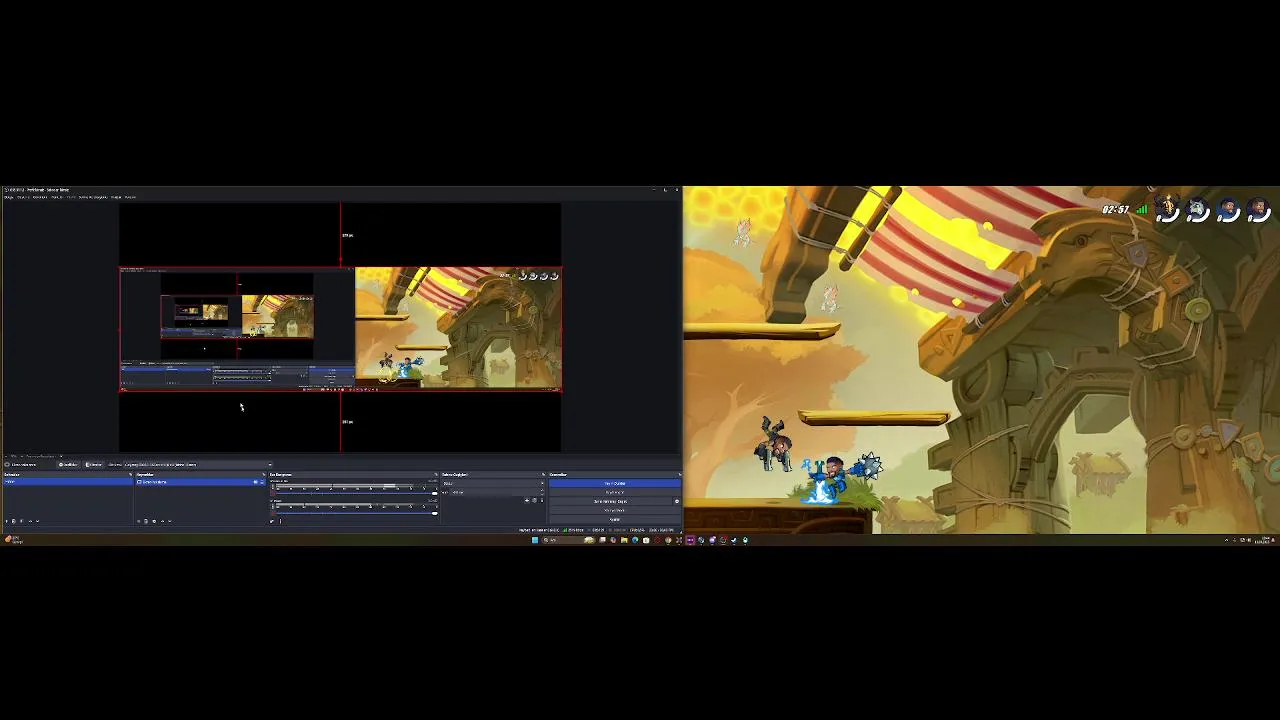Move scene down arrow in Scenes dock
The height and width of the screenshot is (720, 1280).
38,521
